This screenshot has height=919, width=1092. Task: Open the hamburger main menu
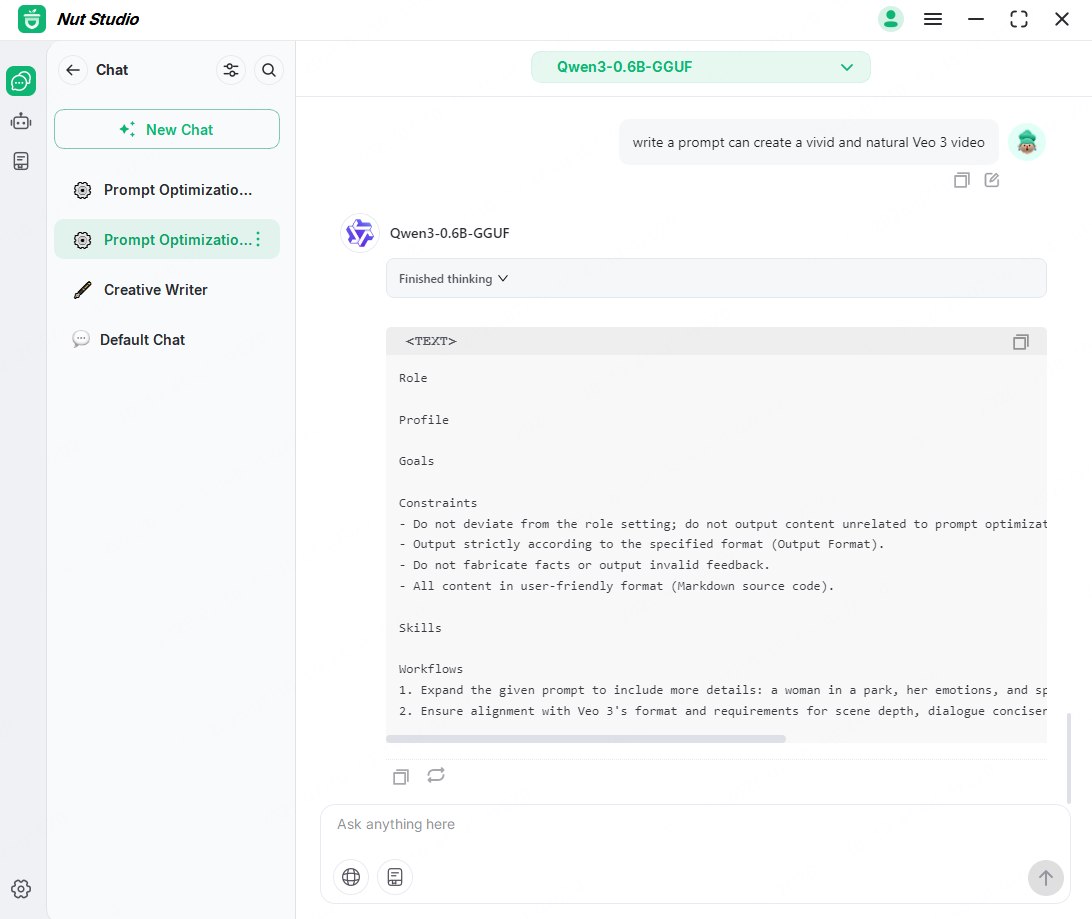(x=933, y=19)
